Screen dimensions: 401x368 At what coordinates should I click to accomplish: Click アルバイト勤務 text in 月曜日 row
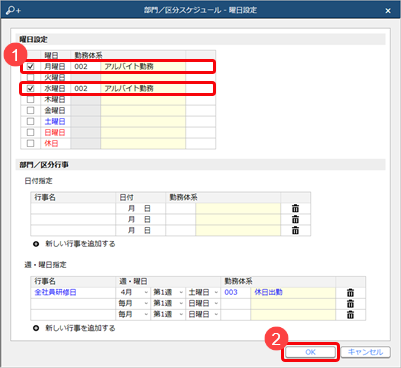[129, 66]
